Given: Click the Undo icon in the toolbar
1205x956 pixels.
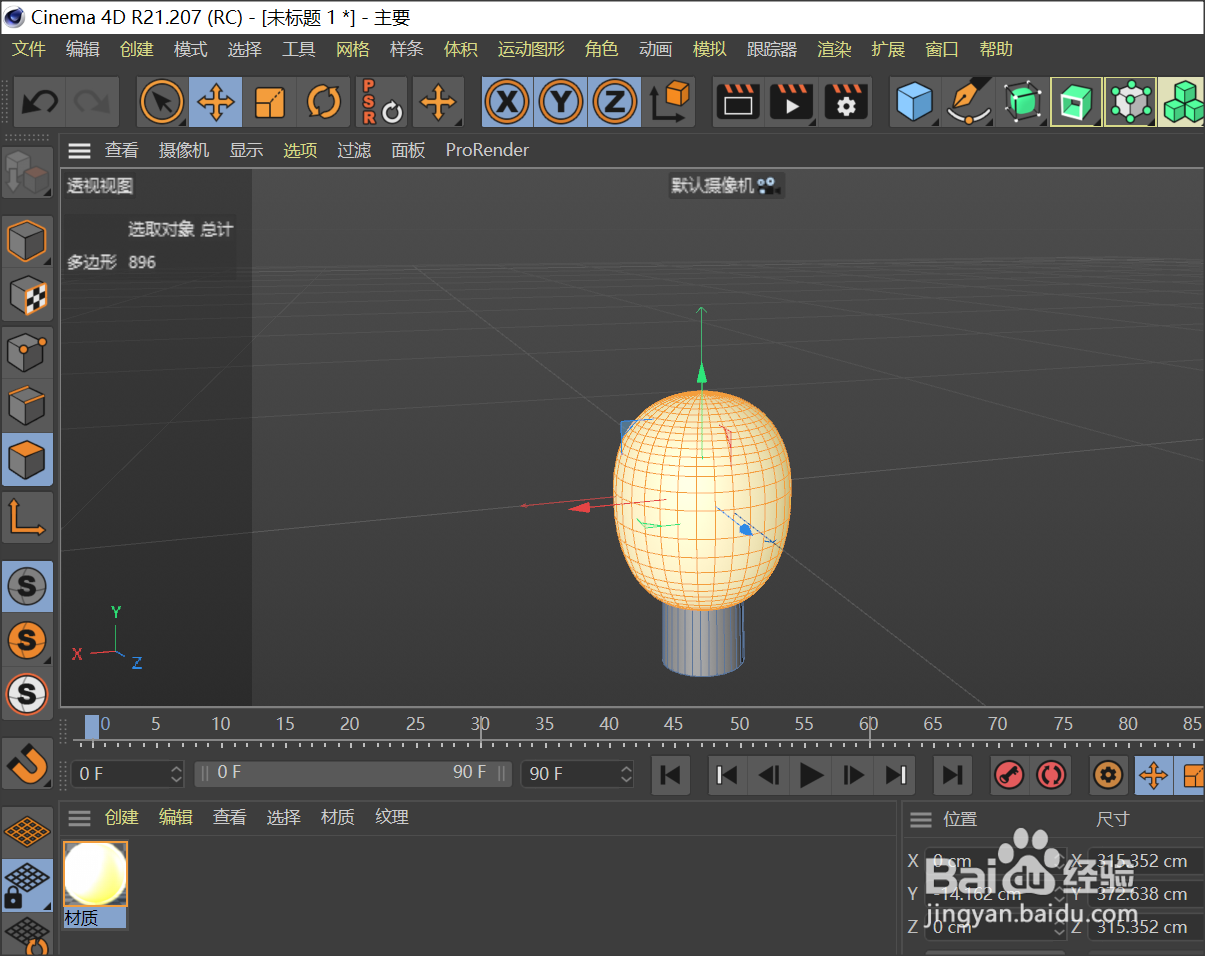Looking at the screenshot, I should pos(39,101).
